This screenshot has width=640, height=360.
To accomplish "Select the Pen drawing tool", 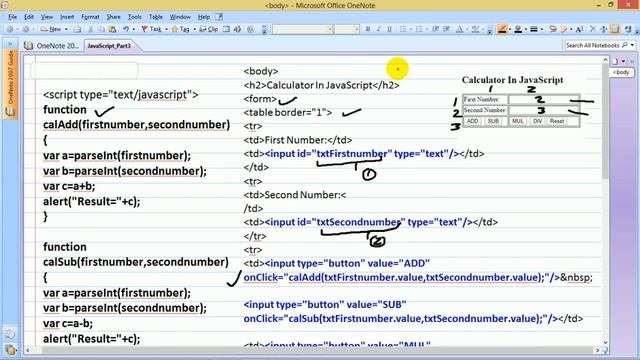I will (x=502, y=29).
